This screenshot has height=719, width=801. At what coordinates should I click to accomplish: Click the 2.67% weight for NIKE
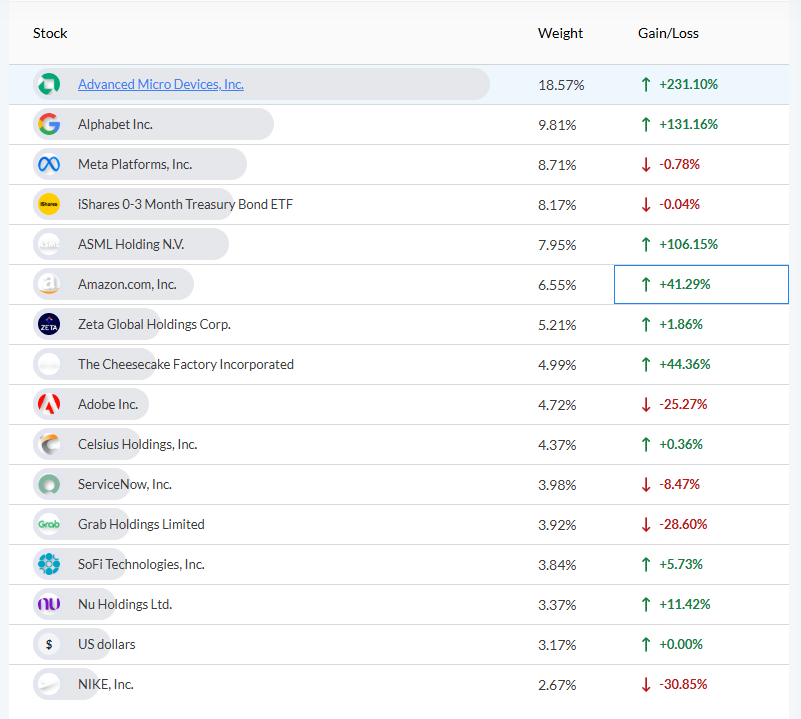click(x=557, y=685)
